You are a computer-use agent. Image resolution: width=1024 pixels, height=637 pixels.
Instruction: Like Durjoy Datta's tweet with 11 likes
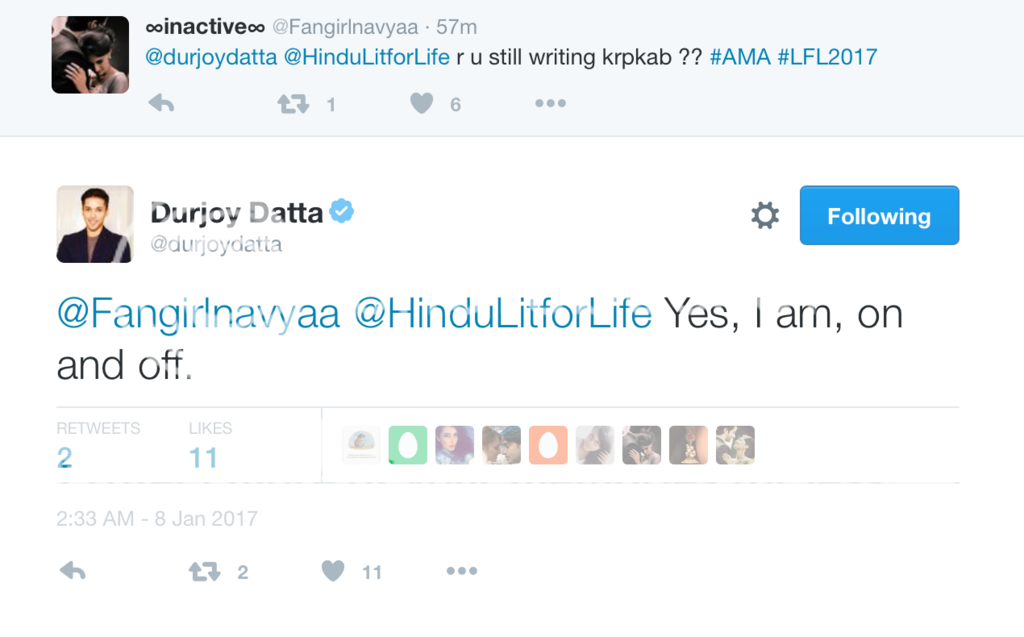click(333, 571)
